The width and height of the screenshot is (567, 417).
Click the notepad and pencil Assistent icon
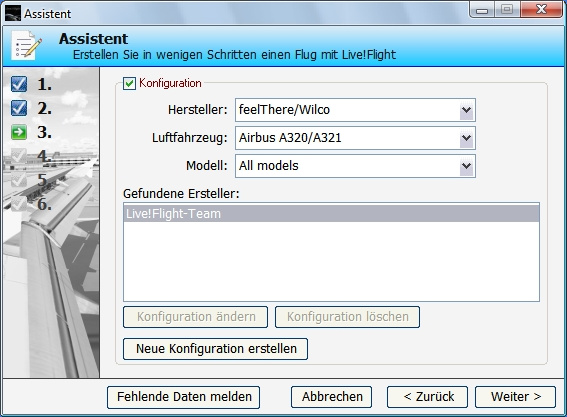tap(26, 45)
